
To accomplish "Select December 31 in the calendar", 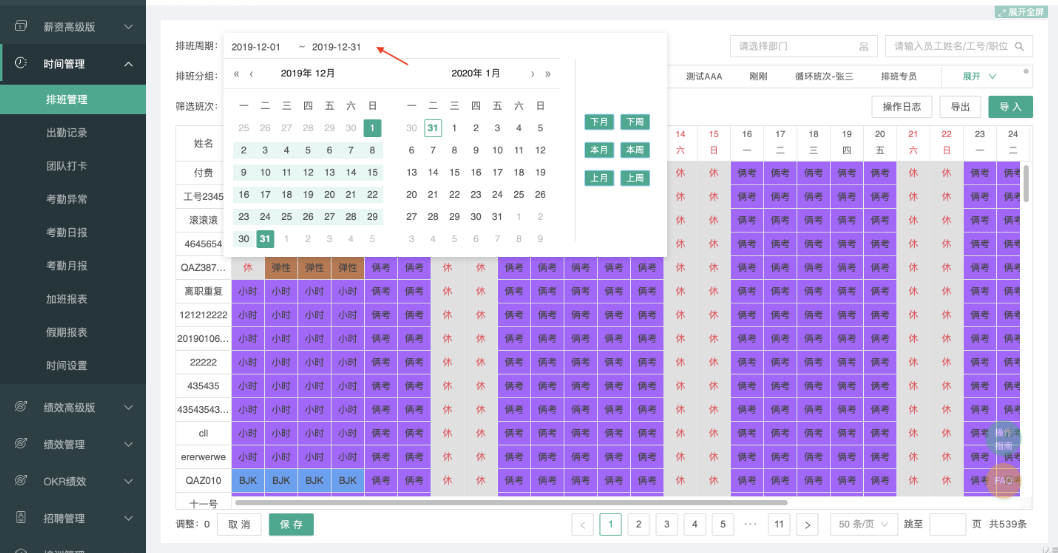I will click(265, 239).
